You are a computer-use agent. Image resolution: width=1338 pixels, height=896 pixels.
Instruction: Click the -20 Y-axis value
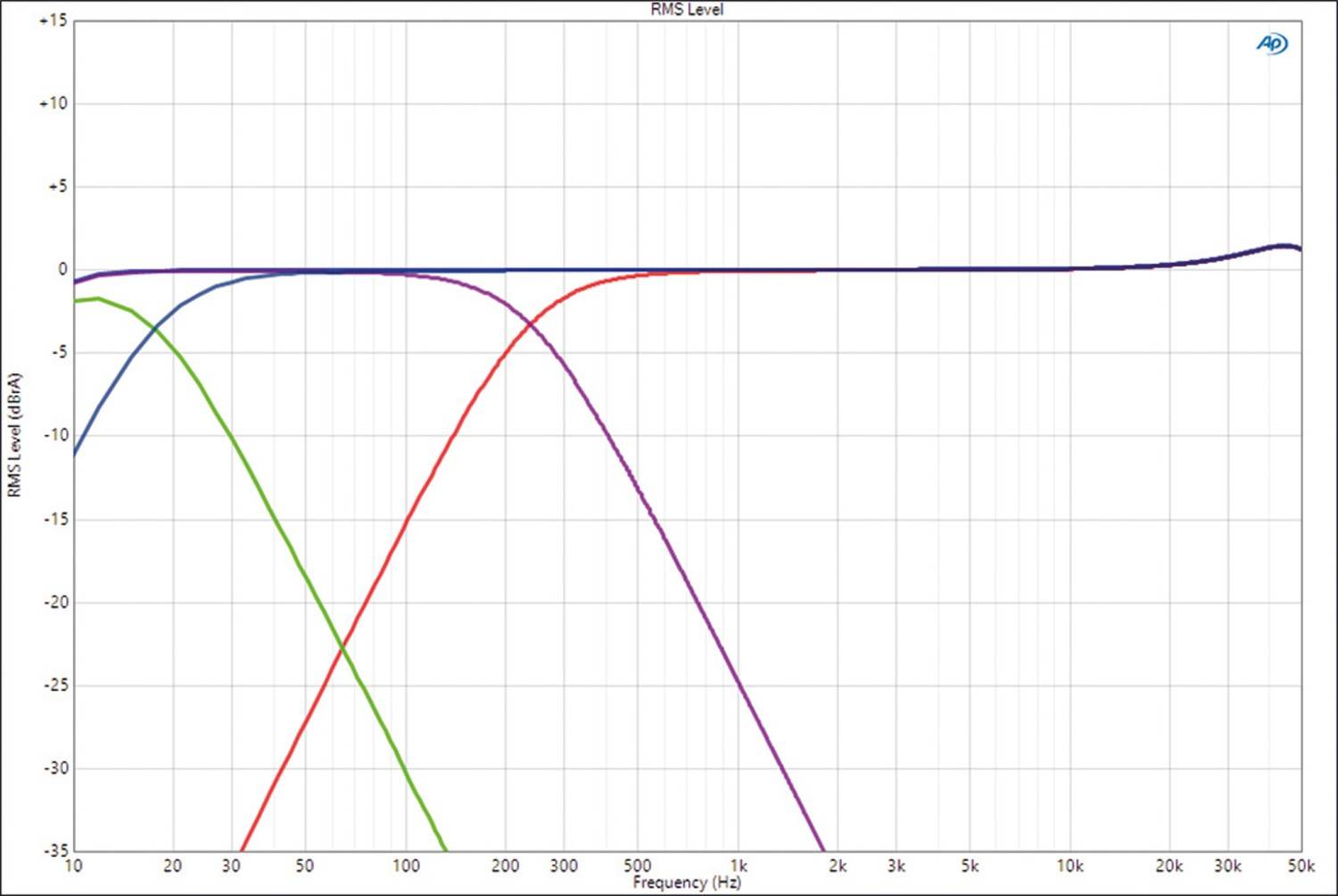coord(55,602)
